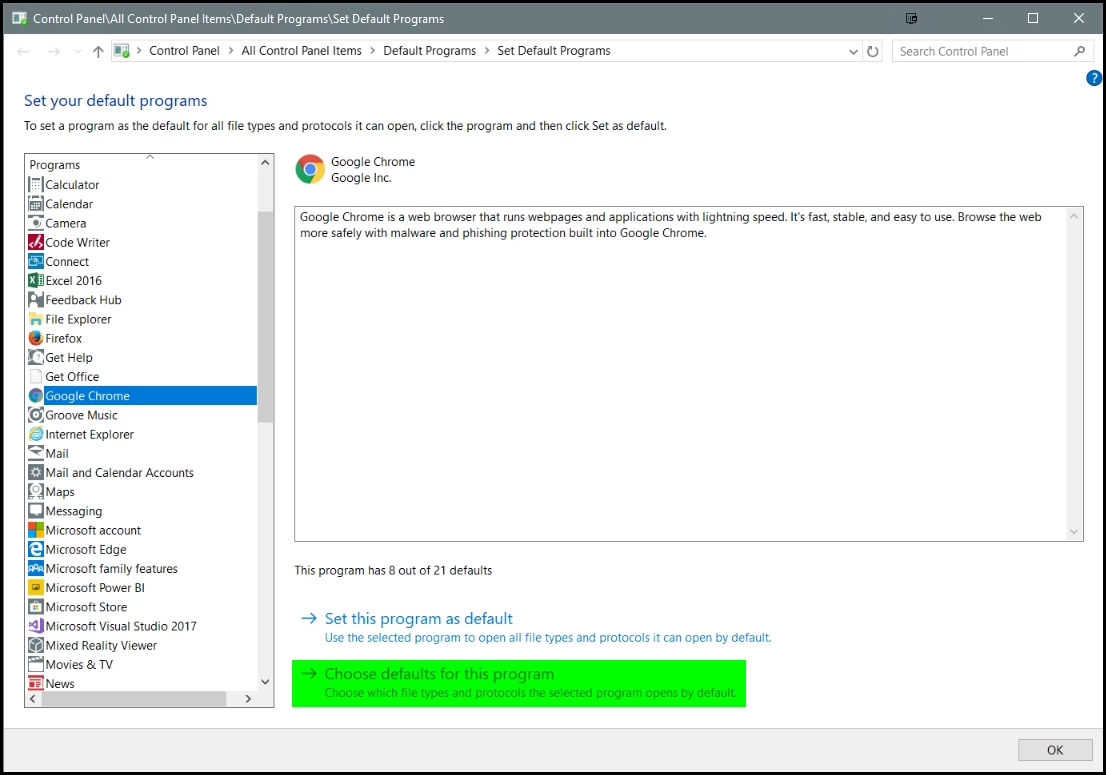Click the Code Writer red icon

click(36, 242)
